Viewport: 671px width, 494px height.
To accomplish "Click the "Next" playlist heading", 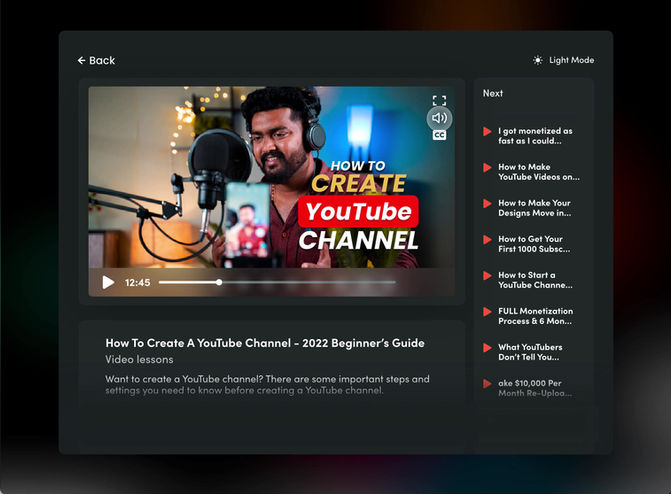I will (x=493, y=93).
